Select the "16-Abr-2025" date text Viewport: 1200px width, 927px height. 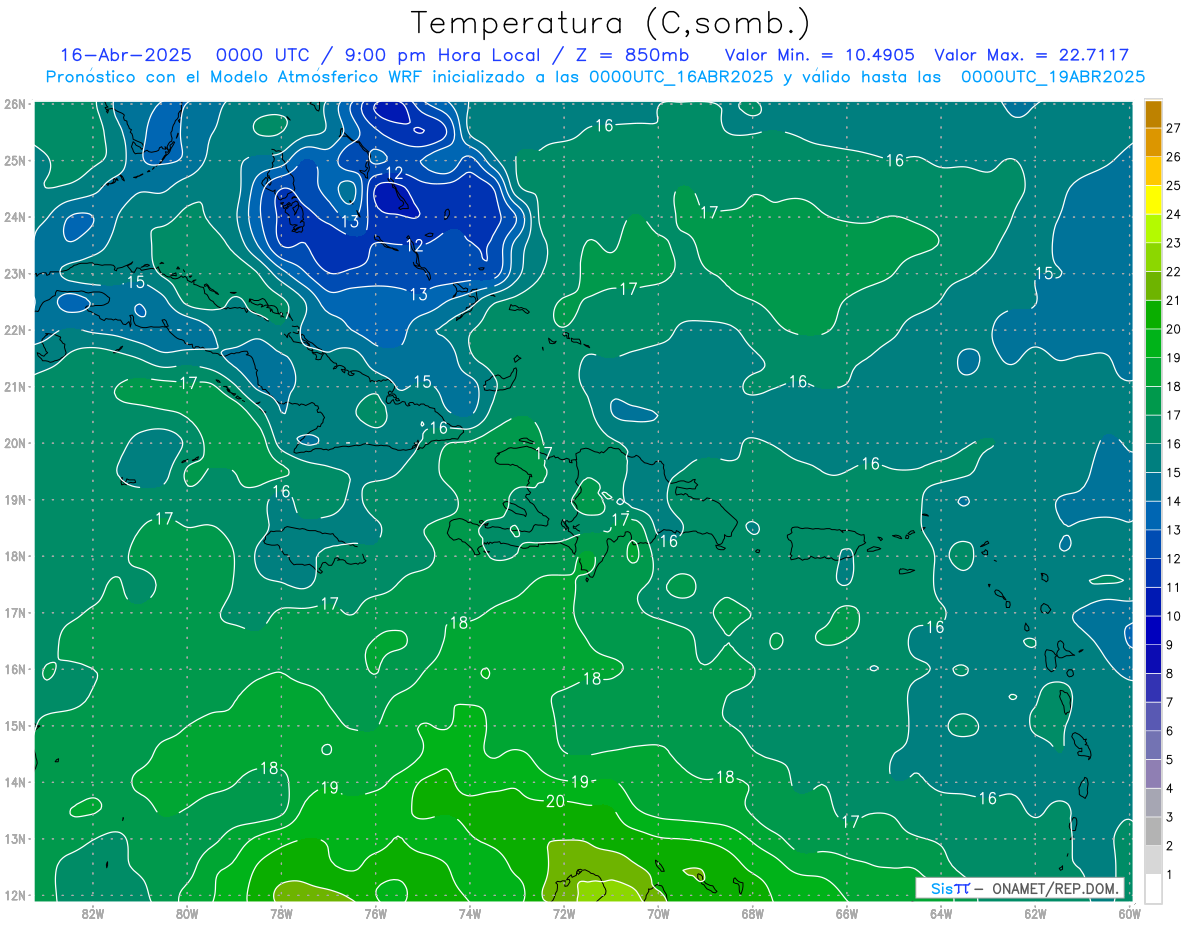tap(124, 55)
